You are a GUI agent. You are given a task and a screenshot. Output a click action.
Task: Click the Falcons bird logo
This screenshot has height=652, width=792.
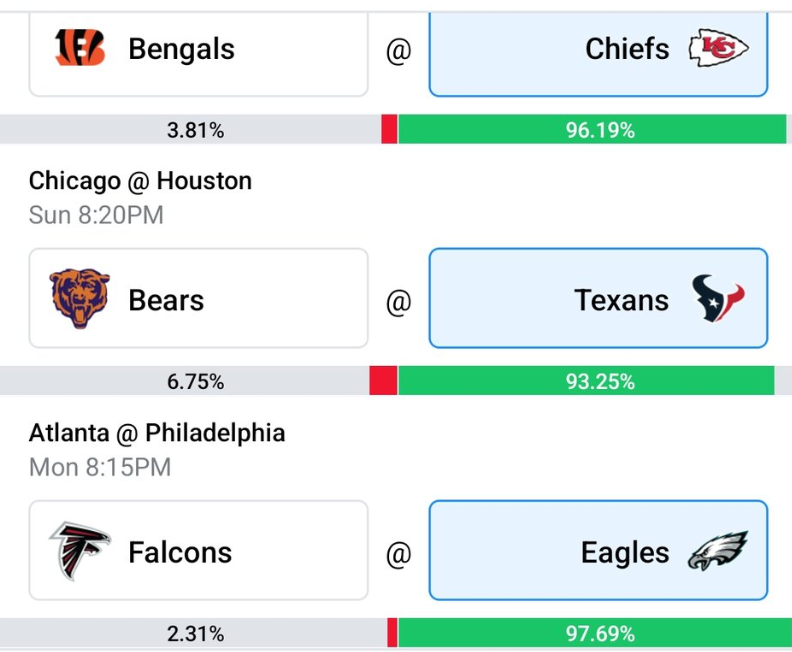[x=80, y=551]
